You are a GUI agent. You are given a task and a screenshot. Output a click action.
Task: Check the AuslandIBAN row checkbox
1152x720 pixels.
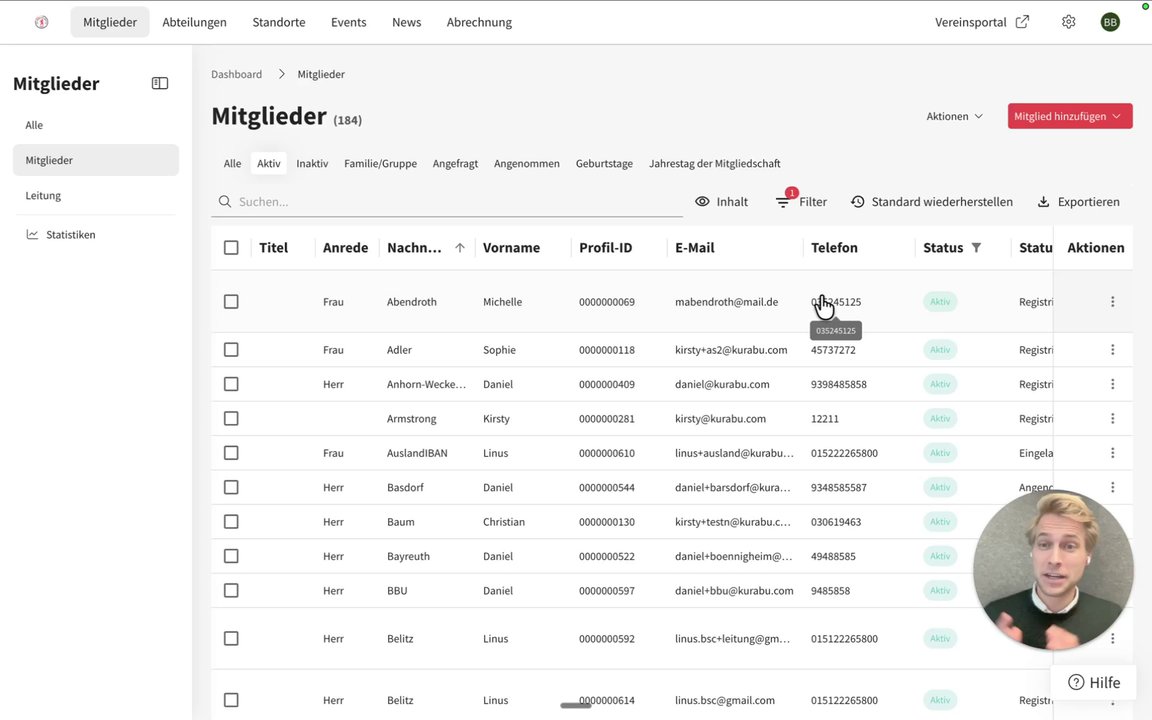point(231,453)
